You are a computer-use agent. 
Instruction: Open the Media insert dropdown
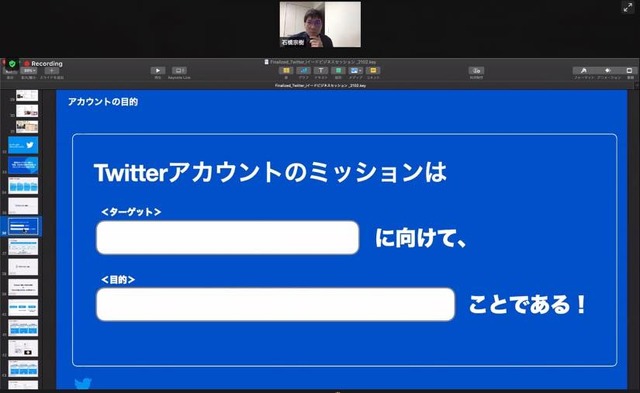(355, 71)
